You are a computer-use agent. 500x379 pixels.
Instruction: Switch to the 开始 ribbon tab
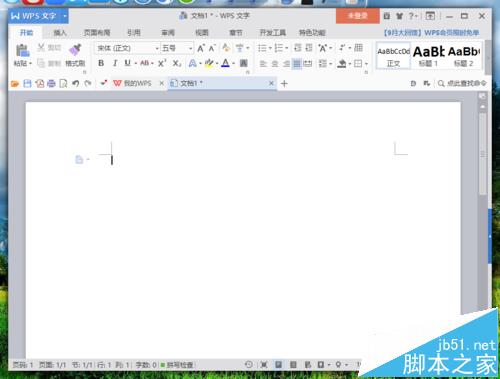(26, 32)
